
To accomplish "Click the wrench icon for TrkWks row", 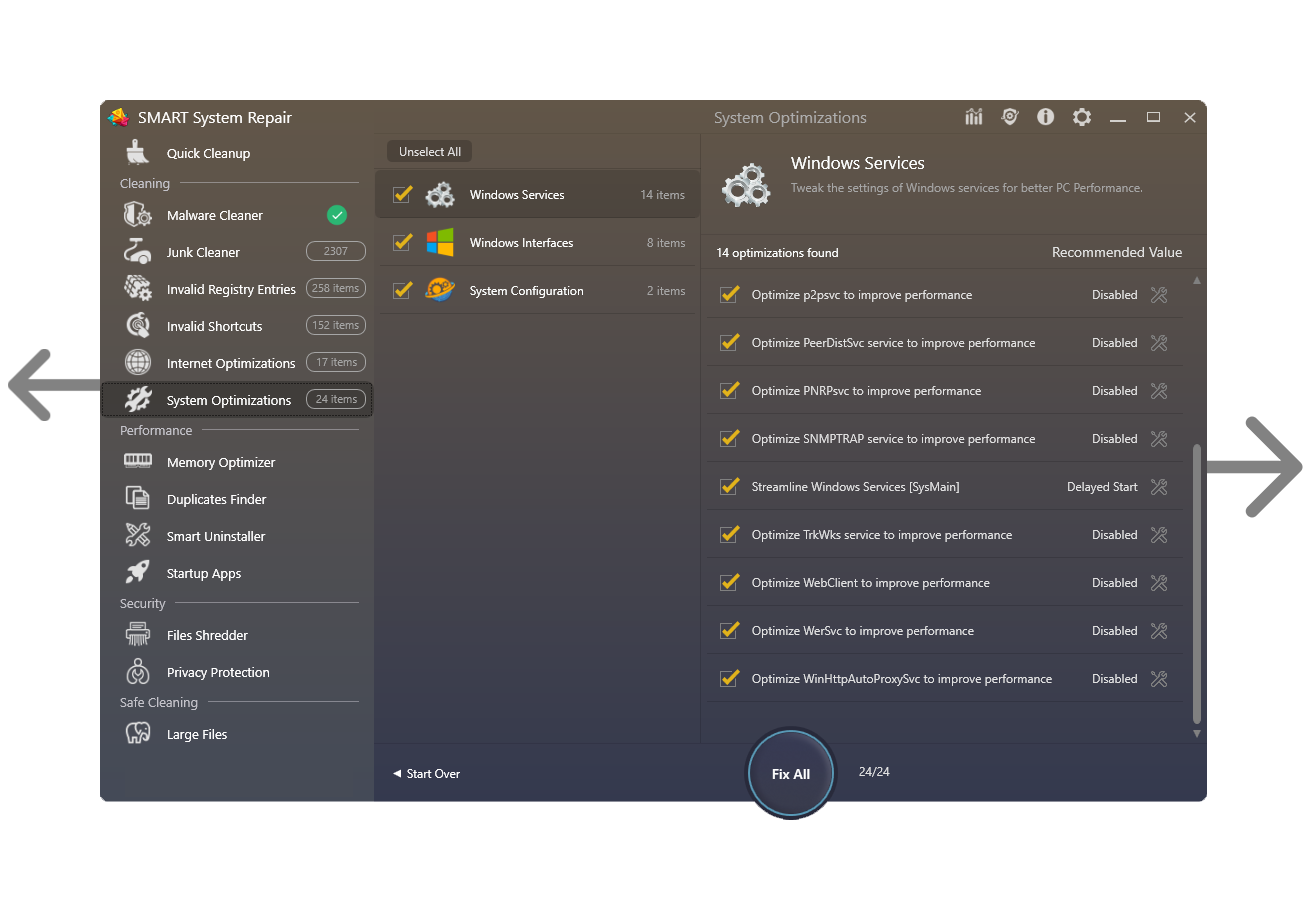I will tap(1159, 535).
